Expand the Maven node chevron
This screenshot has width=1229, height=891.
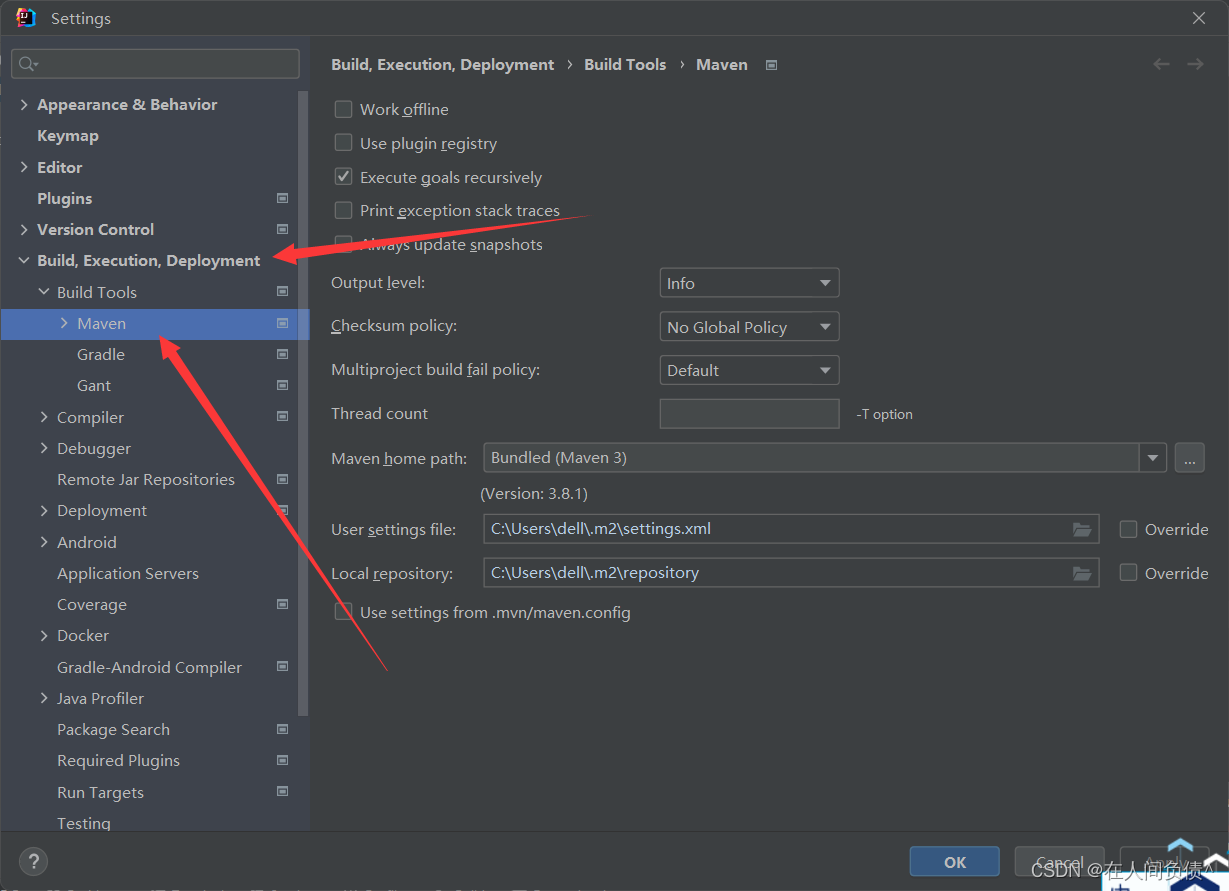tap(64, 323)
